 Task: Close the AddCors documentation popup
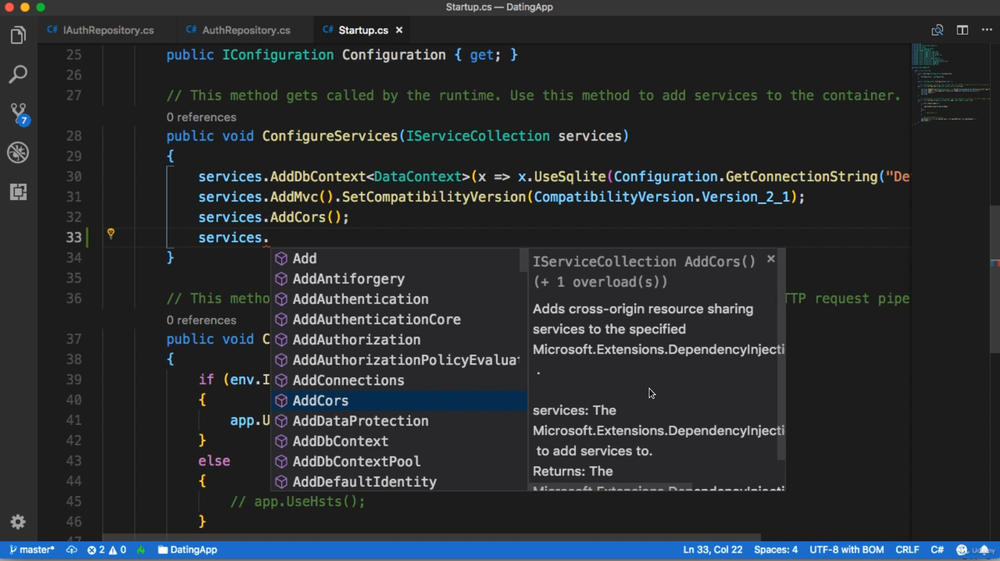point(771,259)
